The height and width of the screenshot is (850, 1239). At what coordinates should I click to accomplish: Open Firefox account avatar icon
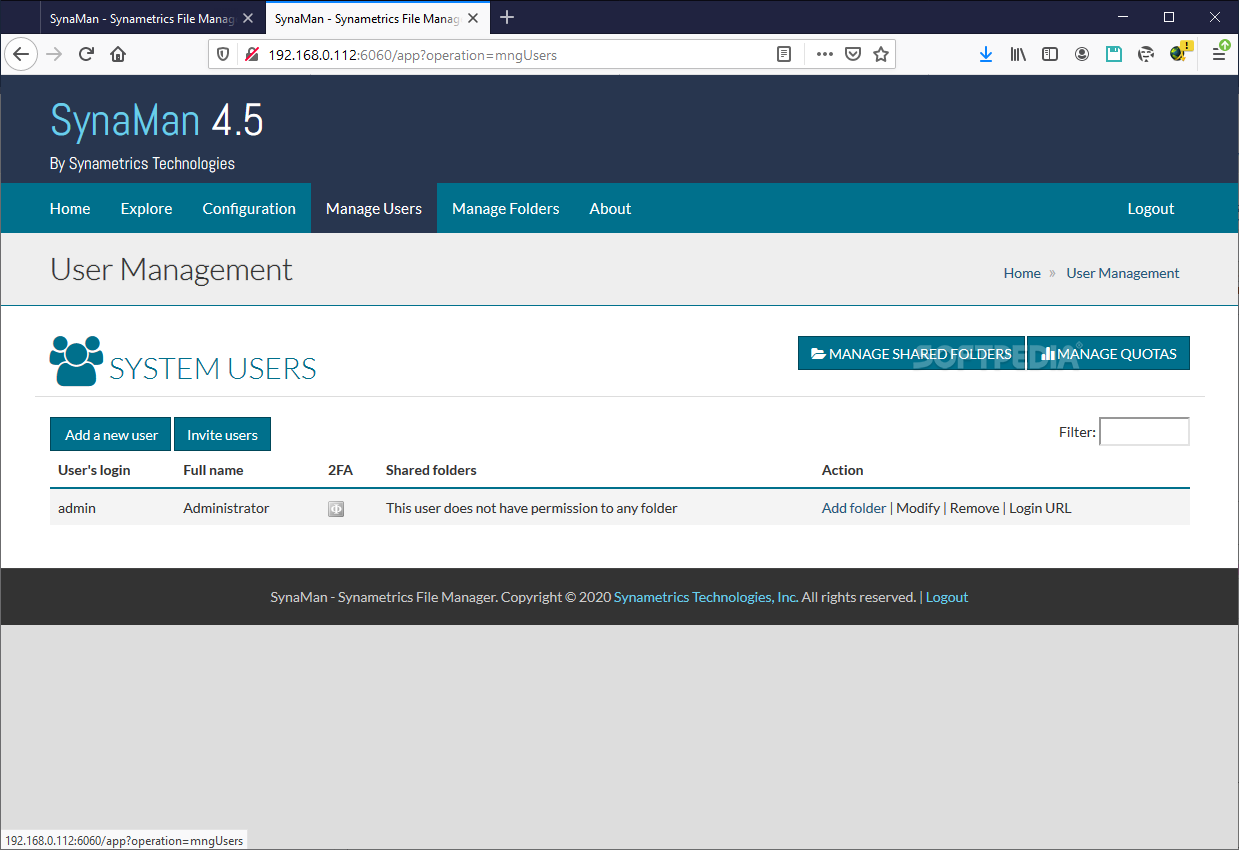(x=1082, y=54)
